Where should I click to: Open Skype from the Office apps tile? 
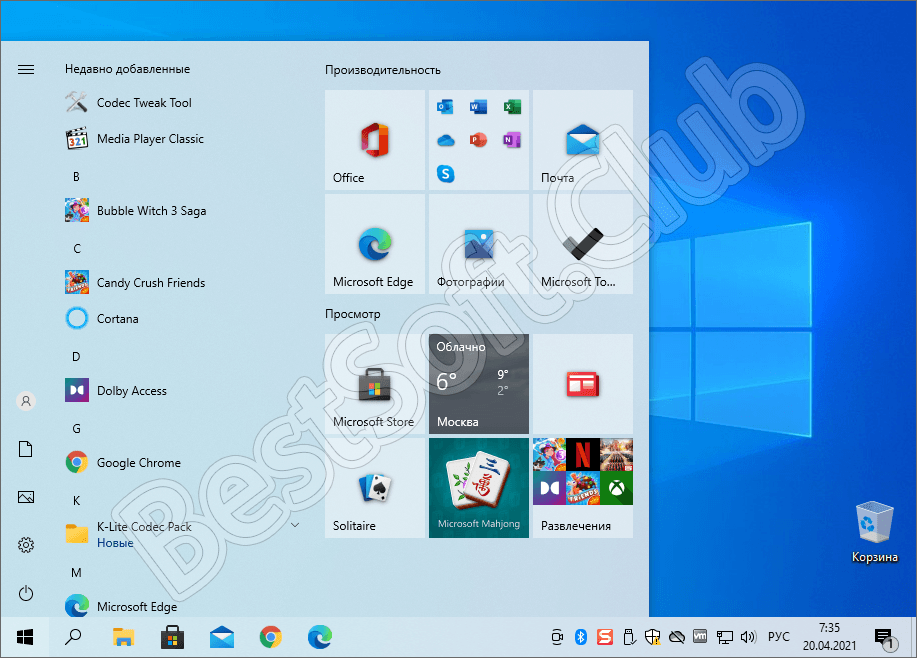pos(445,174)
